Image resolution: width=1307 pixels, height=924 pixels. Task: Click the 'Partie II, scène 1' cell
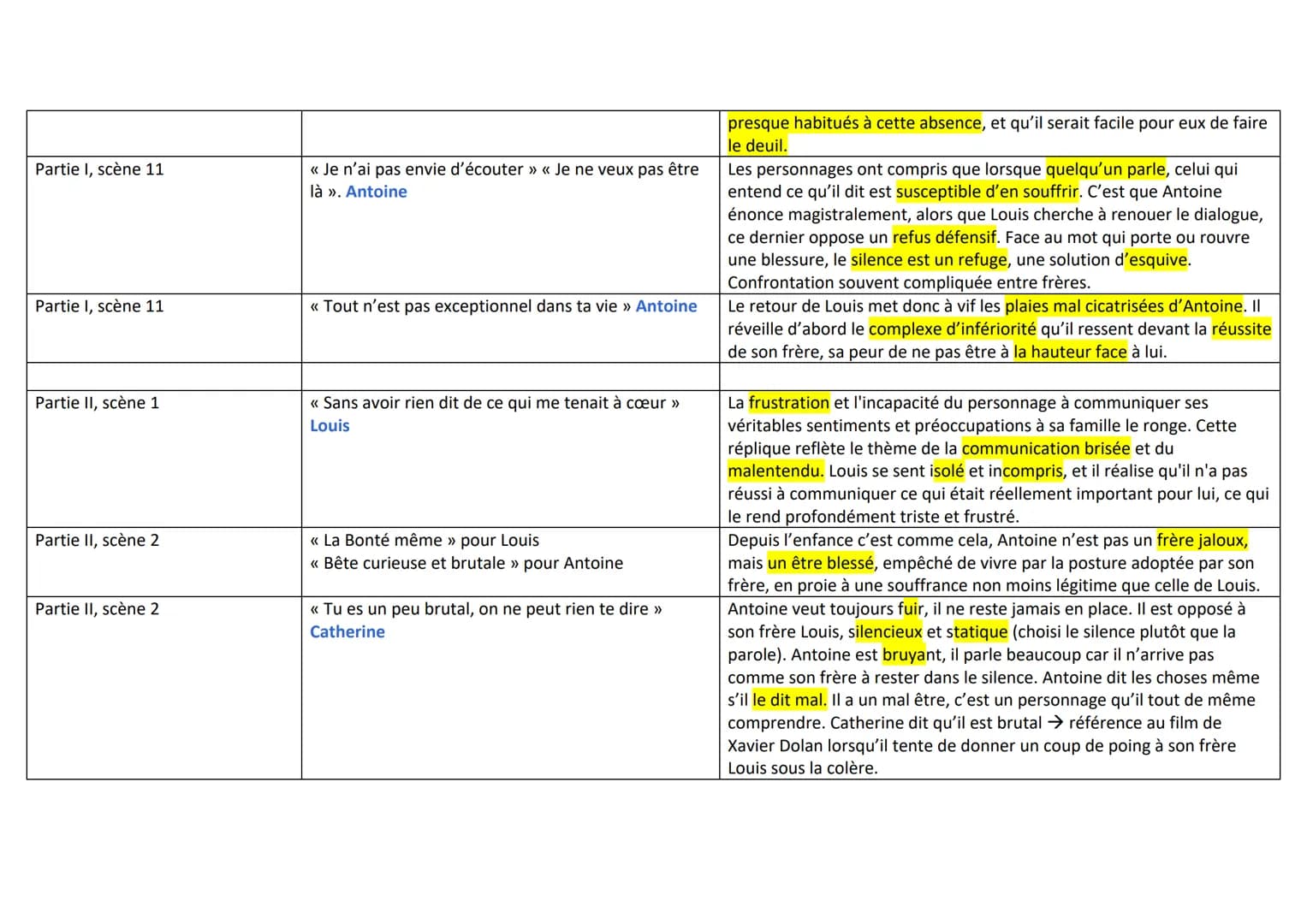[163, 459]
